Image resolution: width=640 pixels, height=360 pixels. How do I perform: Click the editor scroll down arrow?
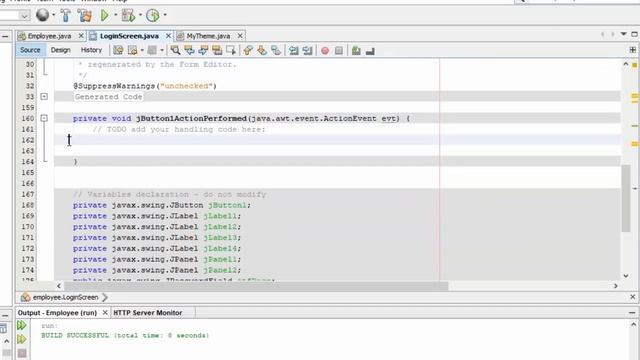pos(626,276)
